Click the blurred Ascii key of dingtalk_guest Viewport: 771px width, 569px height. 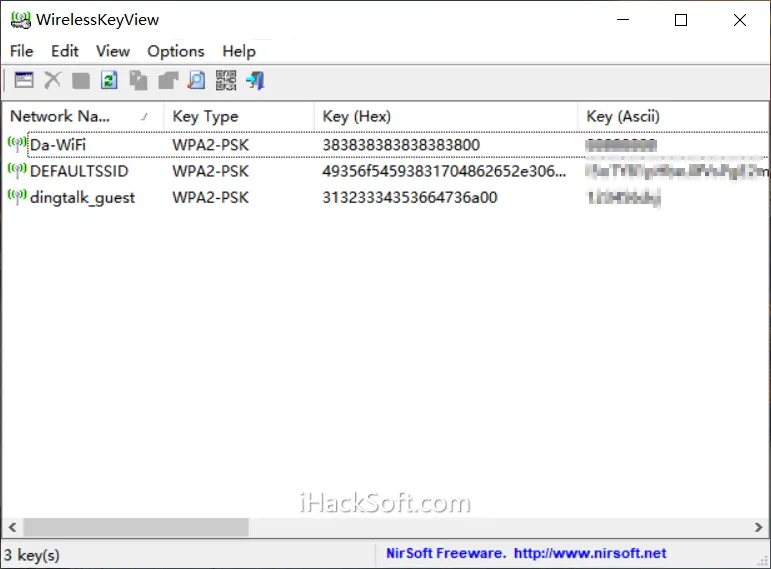click(623, 197)
